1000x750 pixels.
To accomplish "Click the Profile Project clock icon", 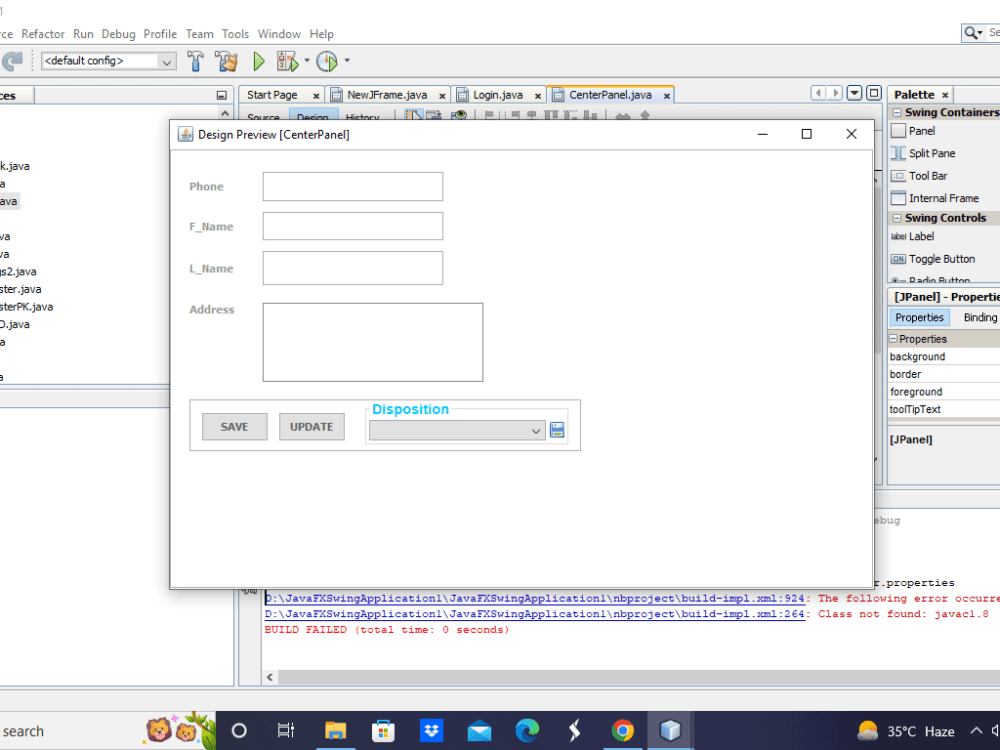I will coord(327,61).
